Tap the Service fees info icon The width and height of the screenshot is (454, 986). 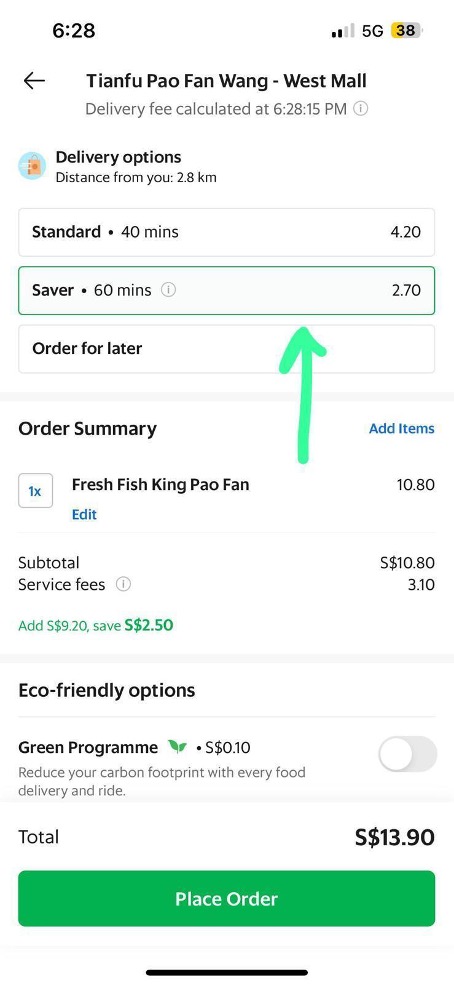pos(123,585)
